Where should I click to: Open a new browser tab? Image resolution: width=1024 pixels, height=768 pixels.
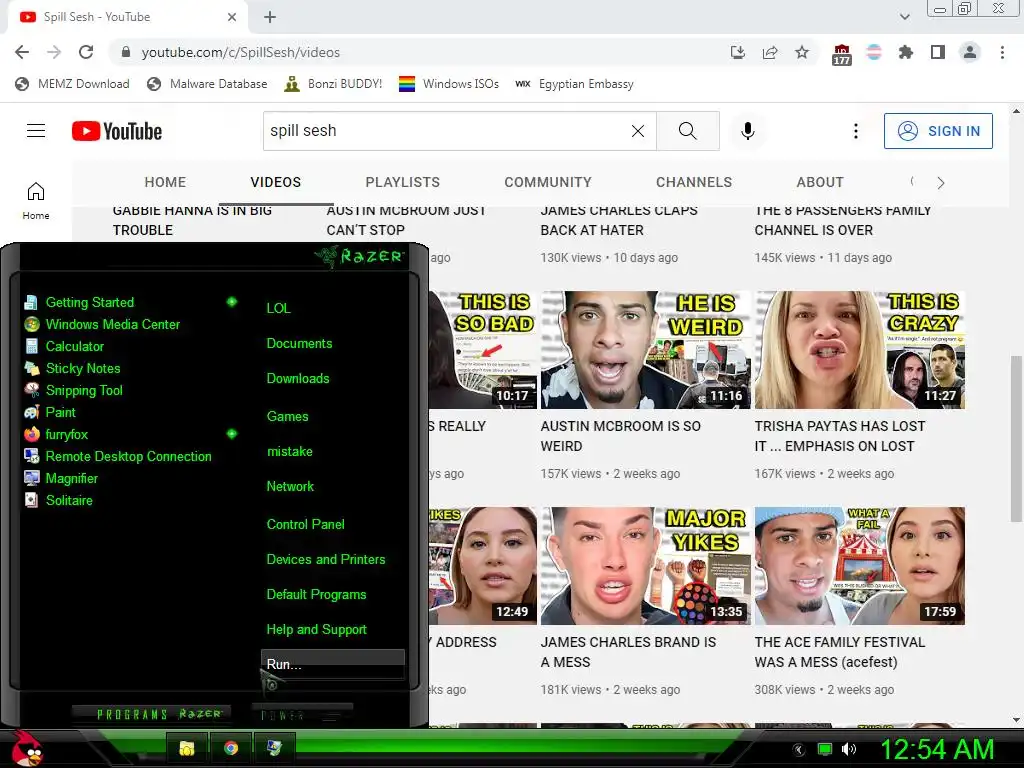270,17
